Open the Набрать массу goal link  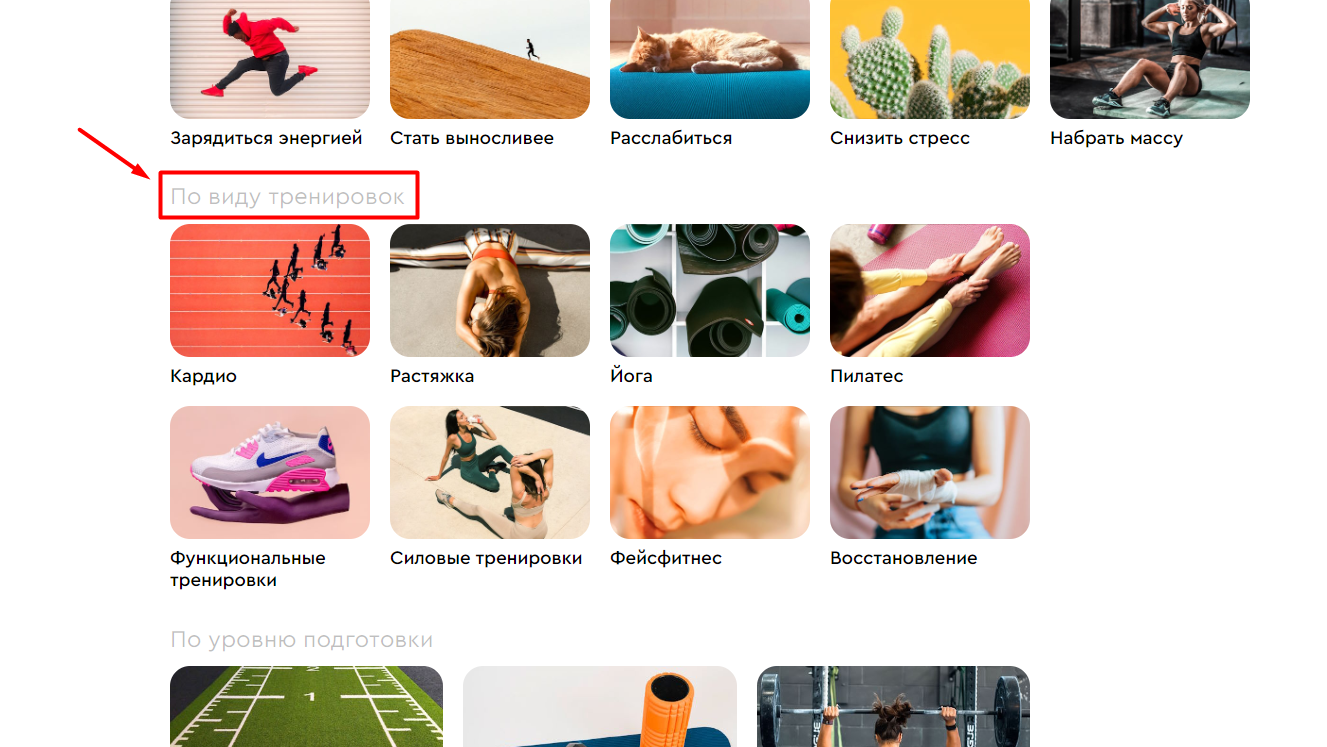(1116, 139)
